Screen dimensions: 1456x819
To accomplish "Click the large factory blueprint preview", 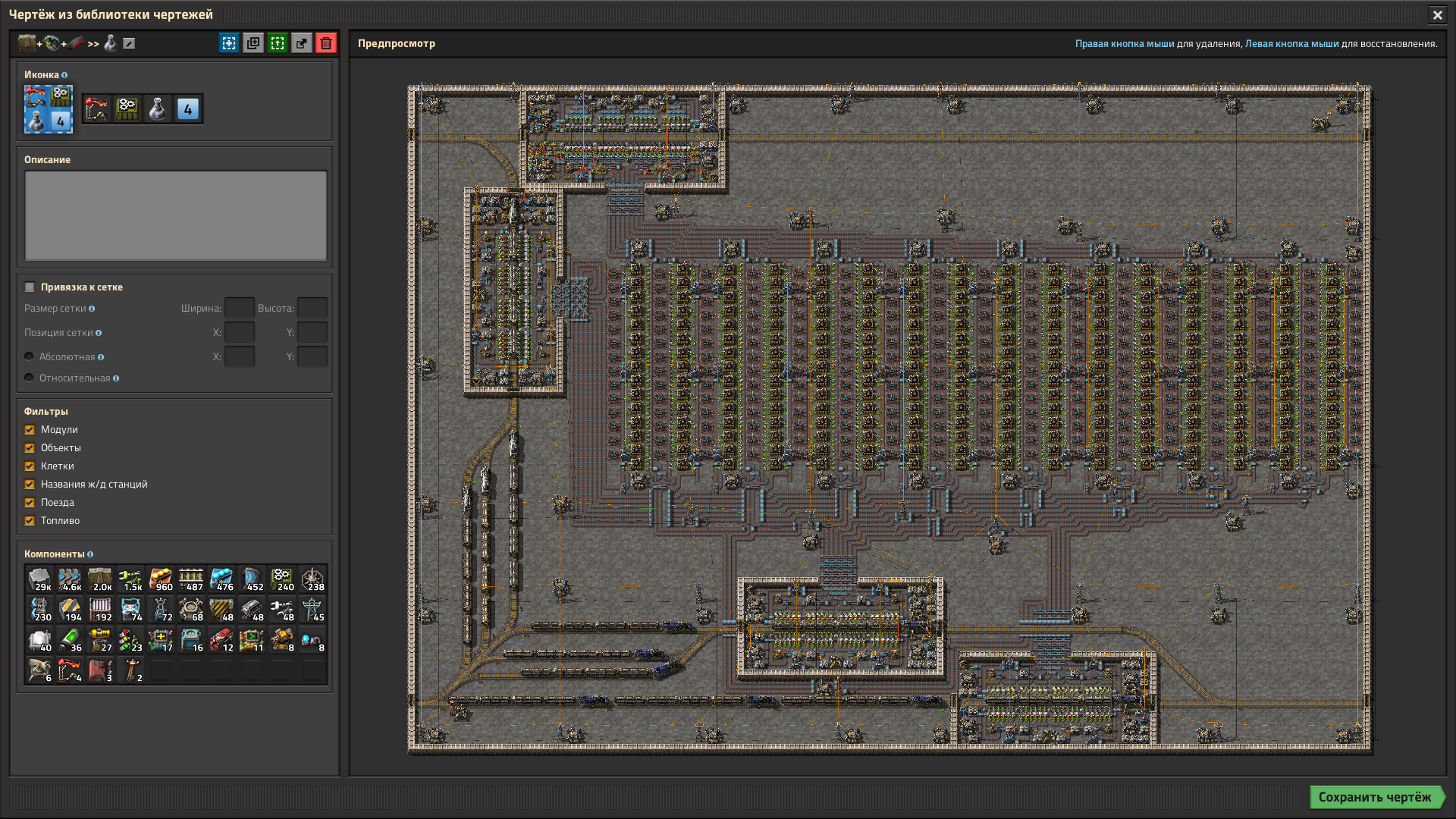I will coord(890,419).
